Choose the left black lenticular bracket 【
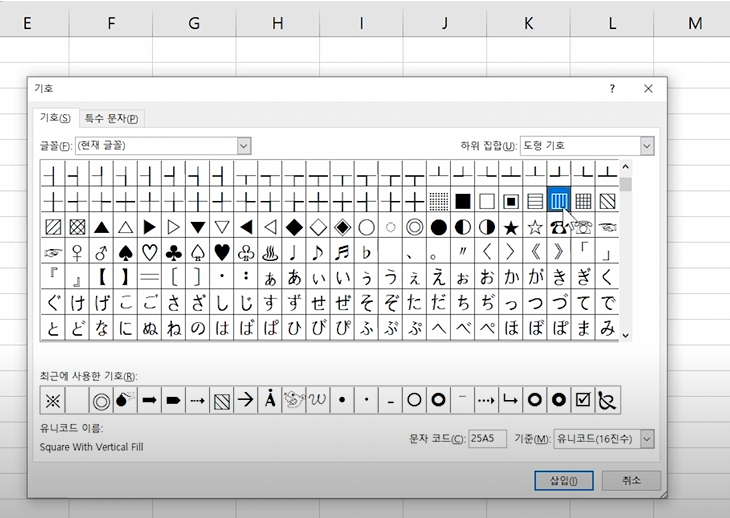The height and width of the screenshot is (518, 730). (101, 277)
